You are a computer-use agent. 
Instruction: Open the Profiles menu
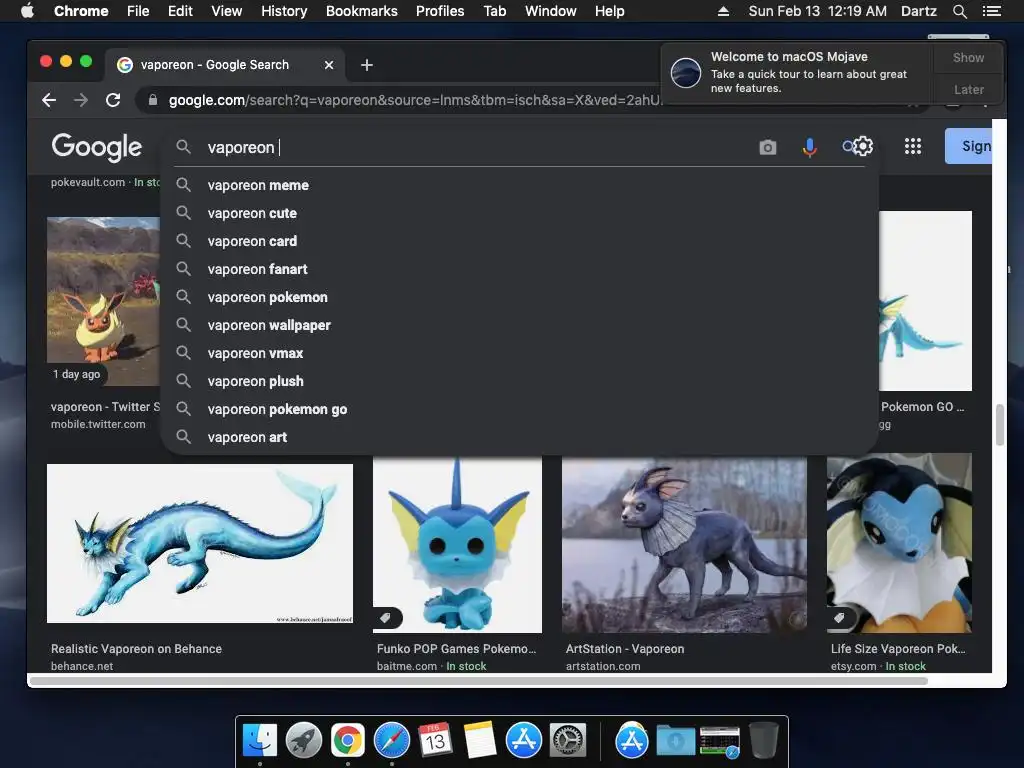pyautogui.click(x=440, y=11)
